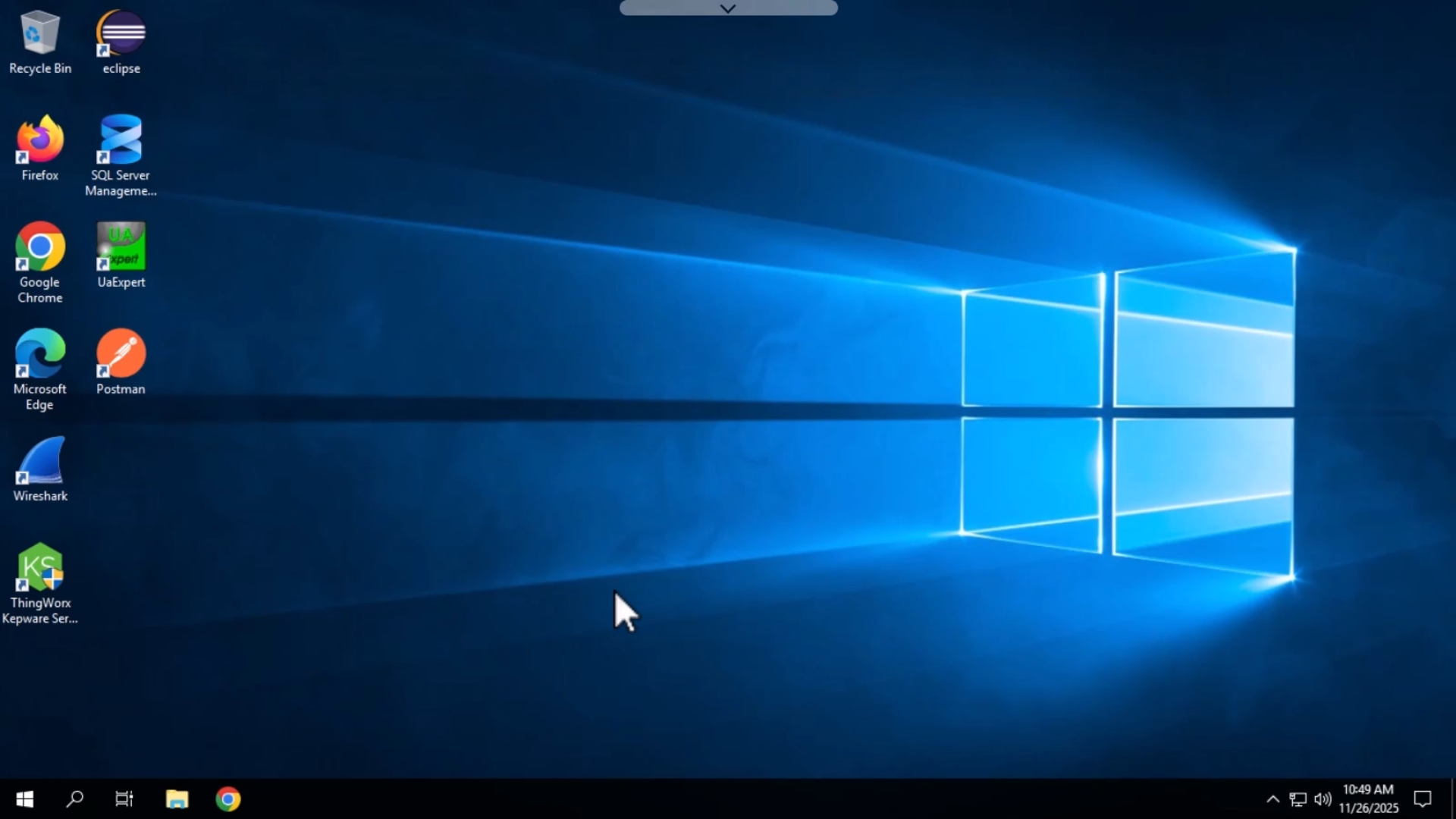Screen dimensions: 1456x819
Task: Select the ThingWorx Kepware Server shortcut
Action: pyautogui.click(x=40, y=584)
